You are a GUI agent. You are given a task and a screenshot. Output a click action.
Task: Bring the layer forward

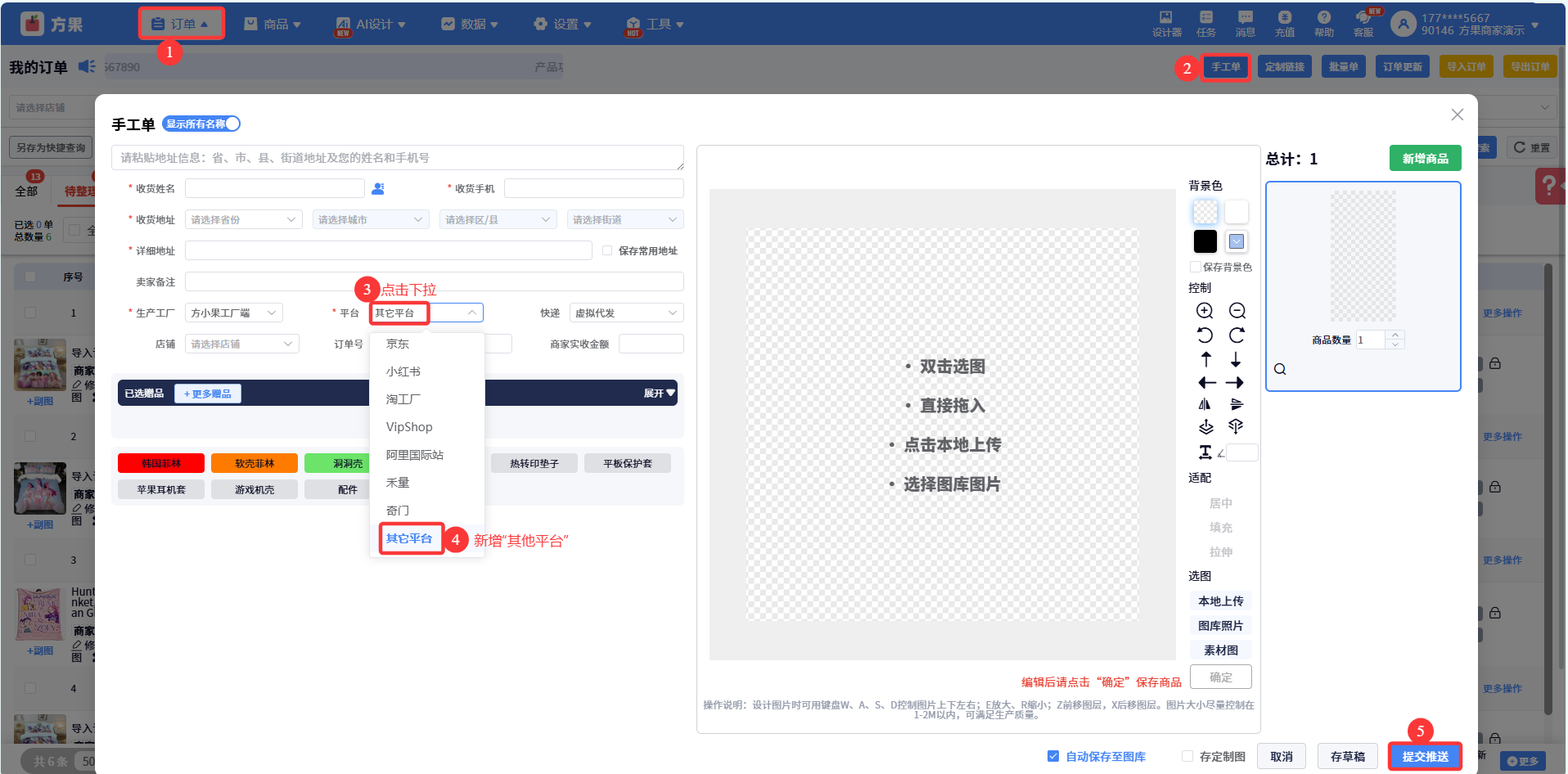tap(1205, 427)
